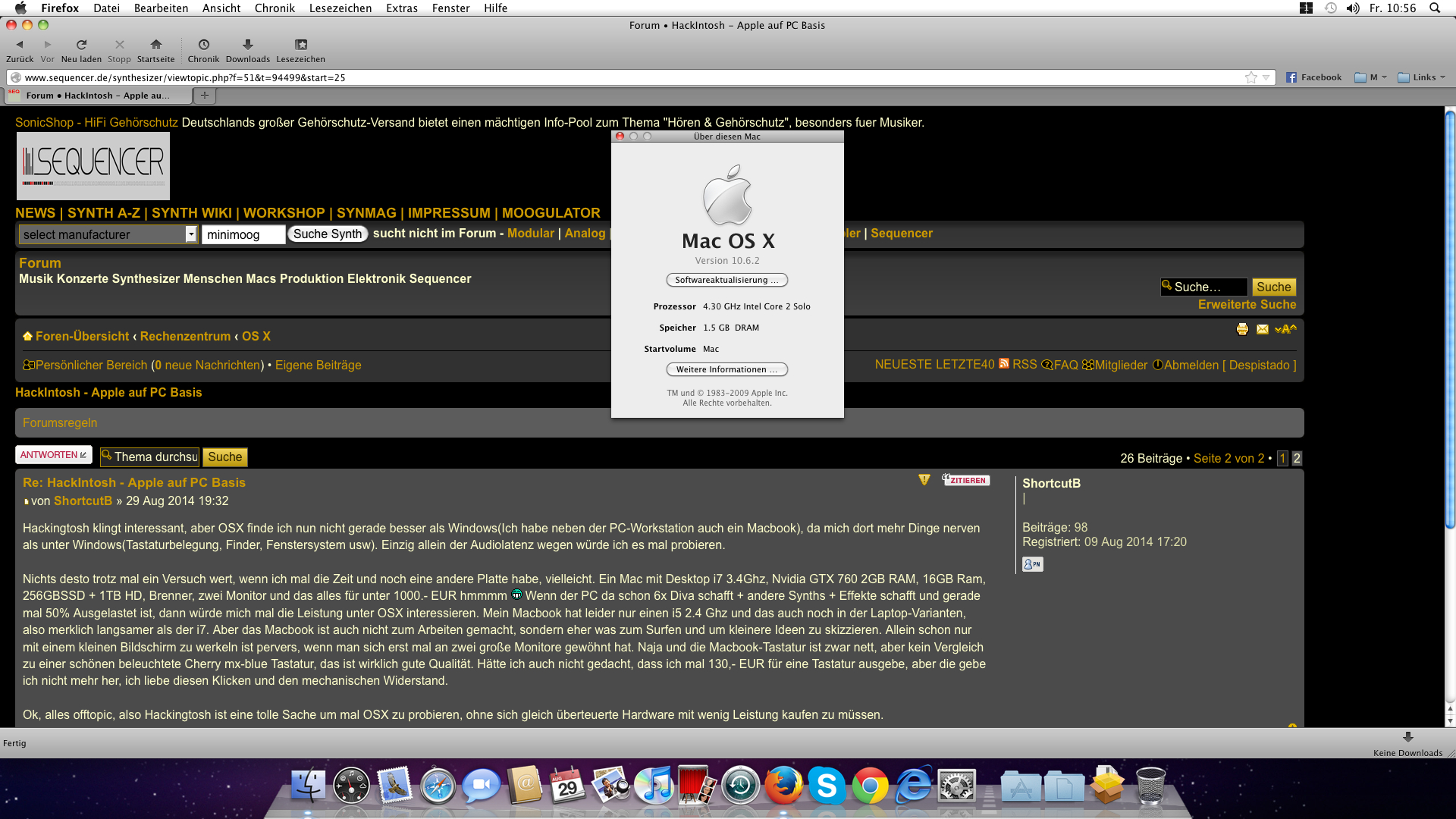1456x819 pixels.
Task: Bookmark this page with the star icon
Action: [1250, 77]
